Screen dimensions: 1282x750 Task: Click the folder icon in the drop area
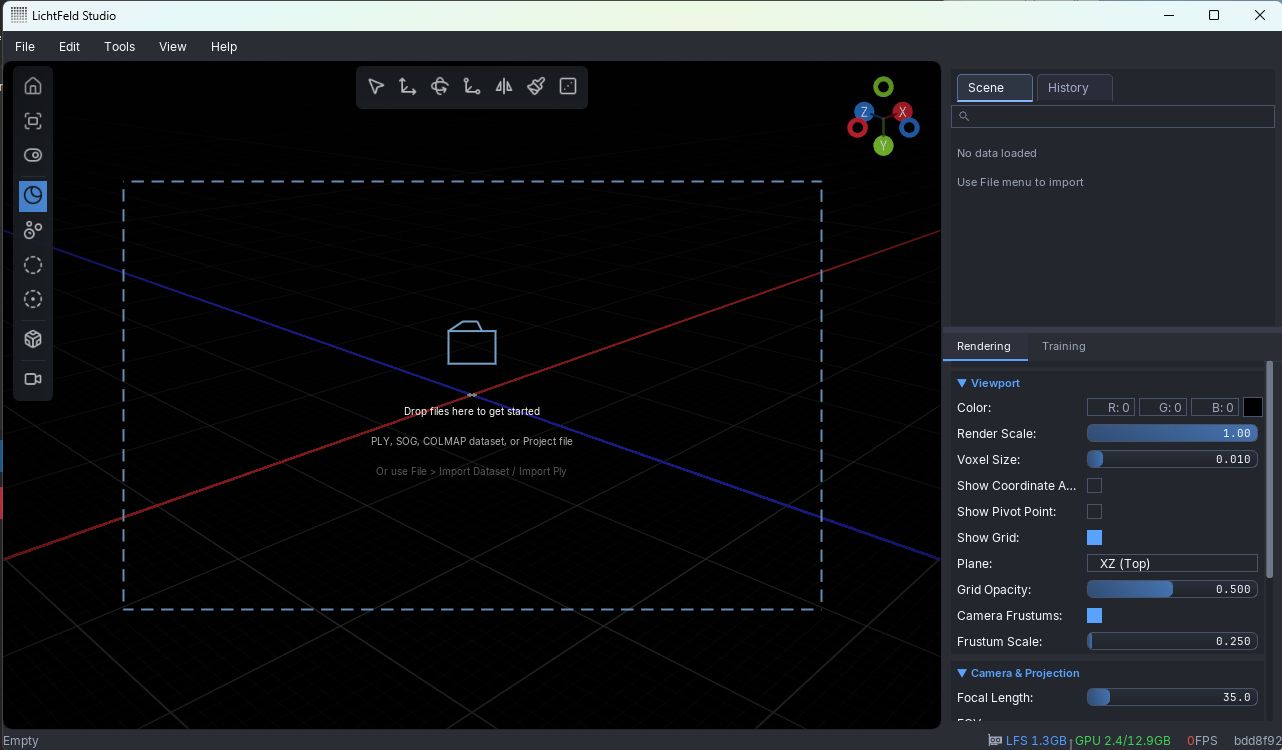[x=472, y=343]
